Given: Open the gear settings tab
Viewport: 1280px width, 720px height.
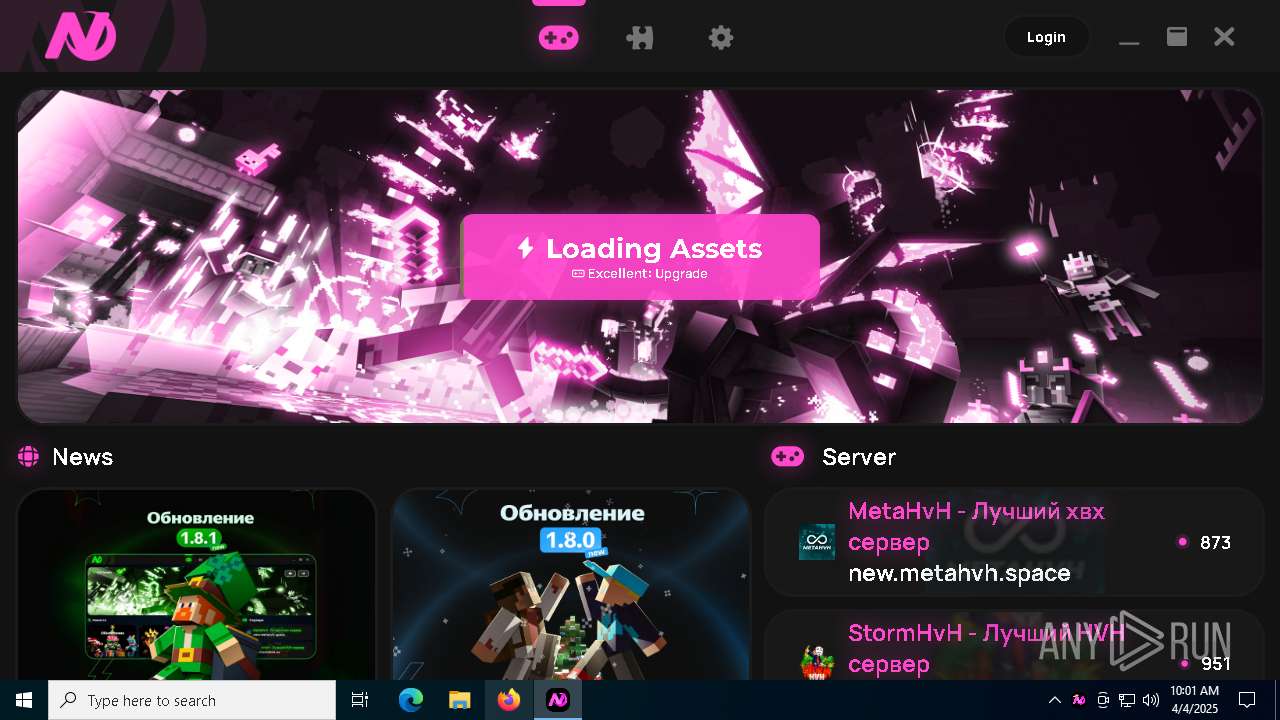Looking at the screenshot, I should [721, 38].
